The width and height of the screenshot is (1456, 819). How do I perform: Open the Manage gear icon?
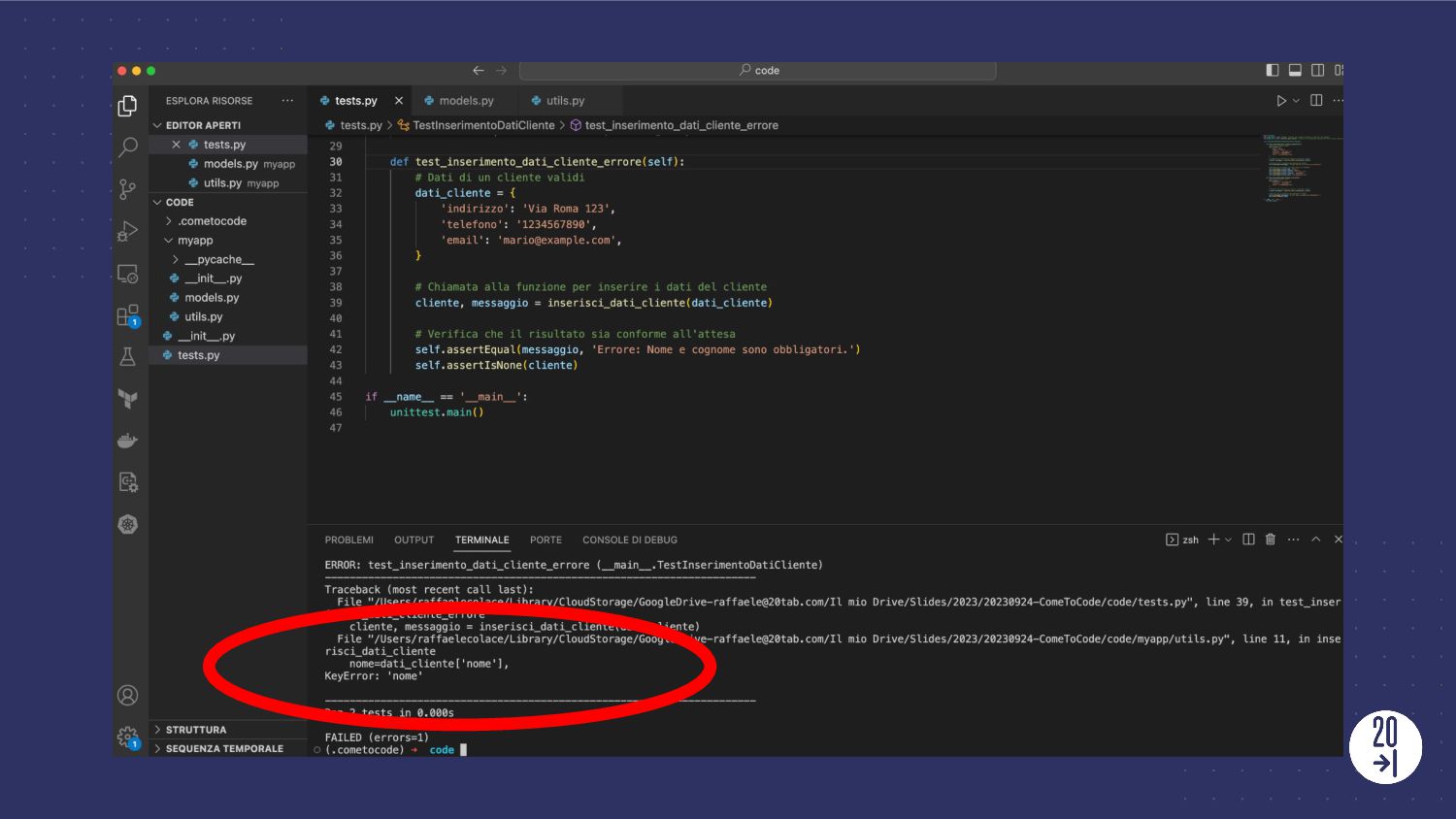127,737
